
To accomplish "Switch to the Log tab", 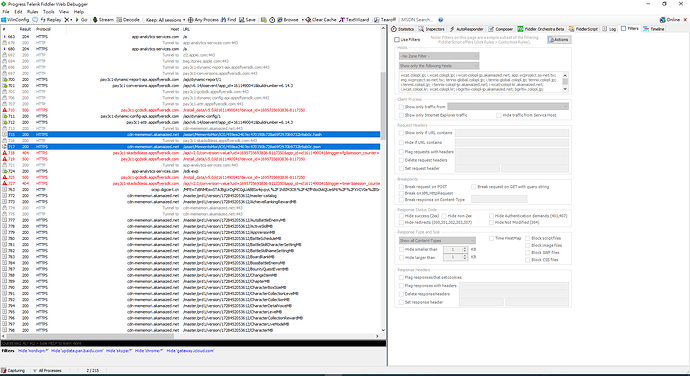I will coord(609,29).
